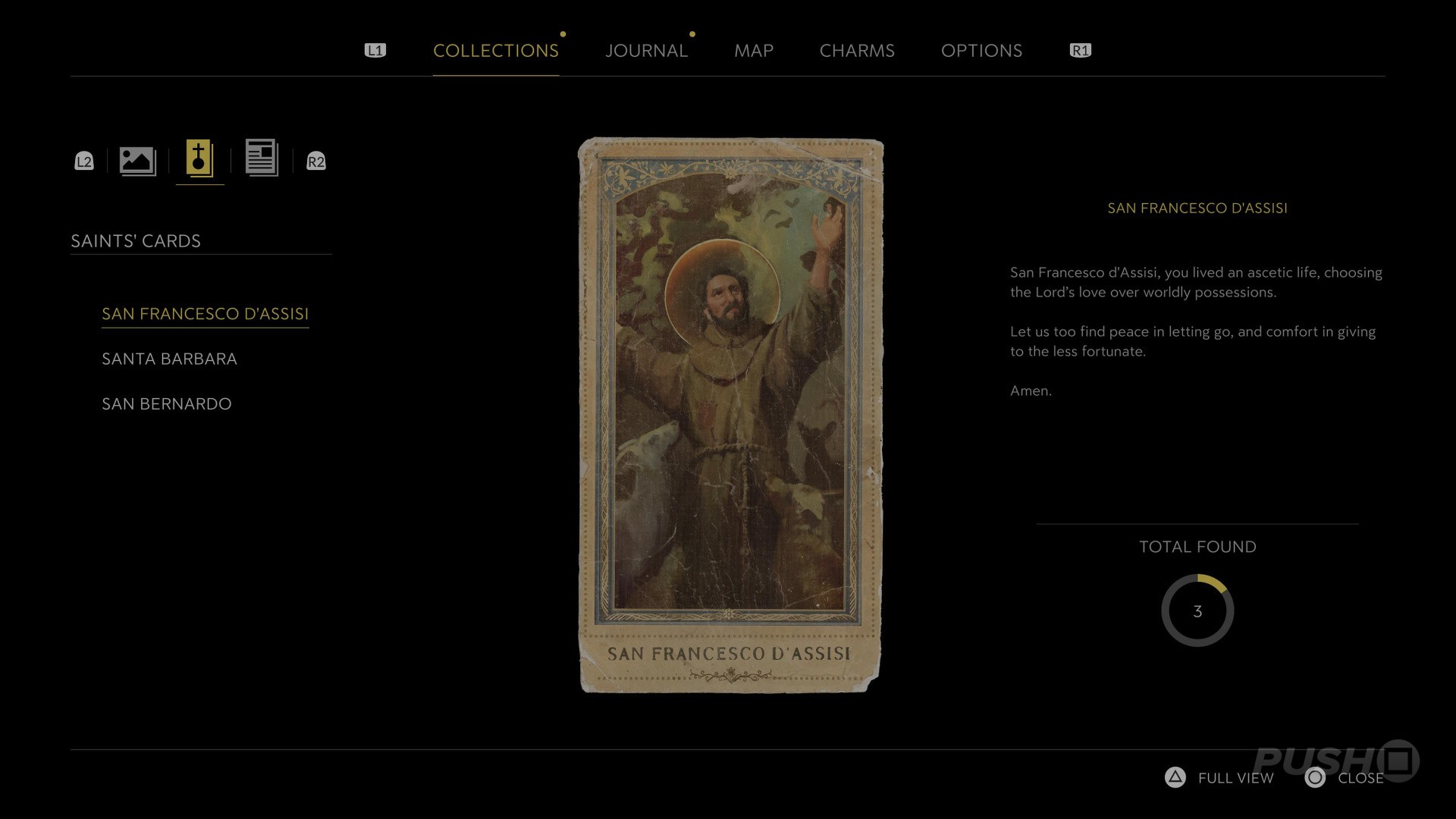Image resolution: width=1456 pixels, height=819 pixels.
Task: Click the Full View label
Action: click(1235, 778)
